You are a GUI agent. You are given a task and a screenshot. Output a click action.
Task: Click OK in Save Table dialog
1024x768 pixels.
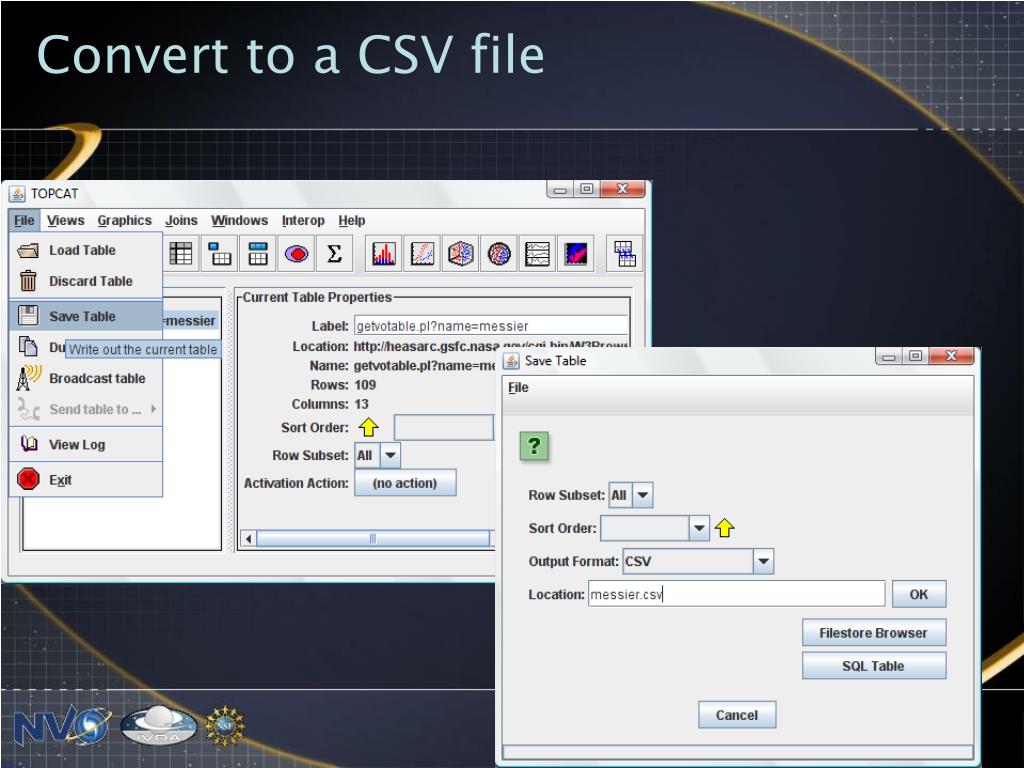919,594
